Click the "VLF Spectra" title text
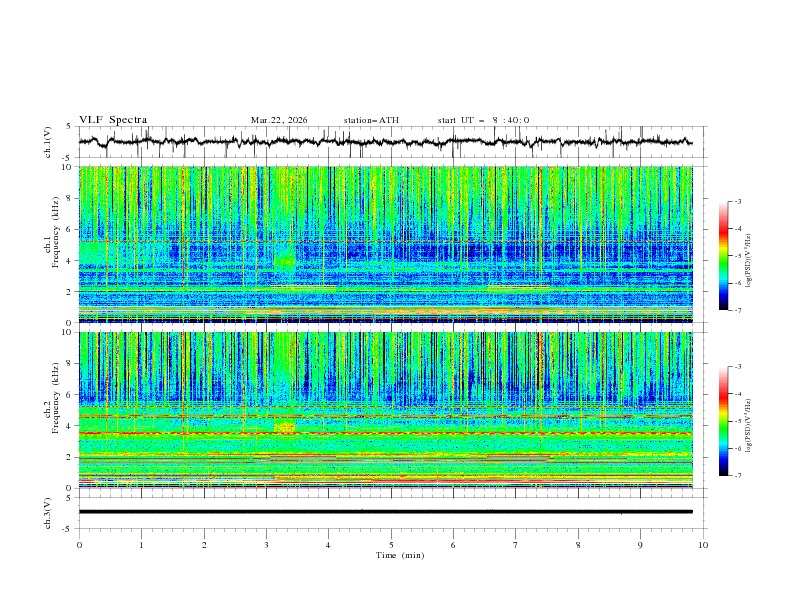Screen dimensions: 792x612 pos(113,120)
